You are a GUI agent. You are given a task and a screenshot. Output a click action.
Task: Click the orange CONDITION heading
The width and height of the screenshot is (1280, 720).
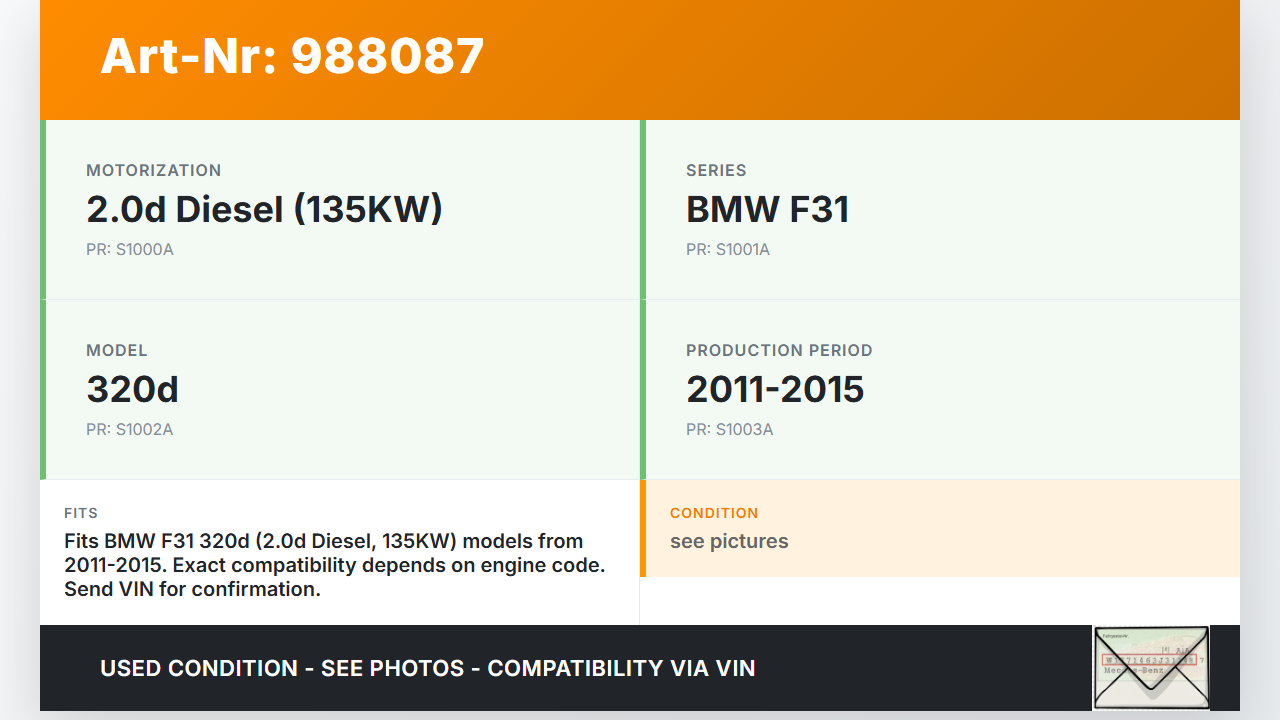[714, 513]
